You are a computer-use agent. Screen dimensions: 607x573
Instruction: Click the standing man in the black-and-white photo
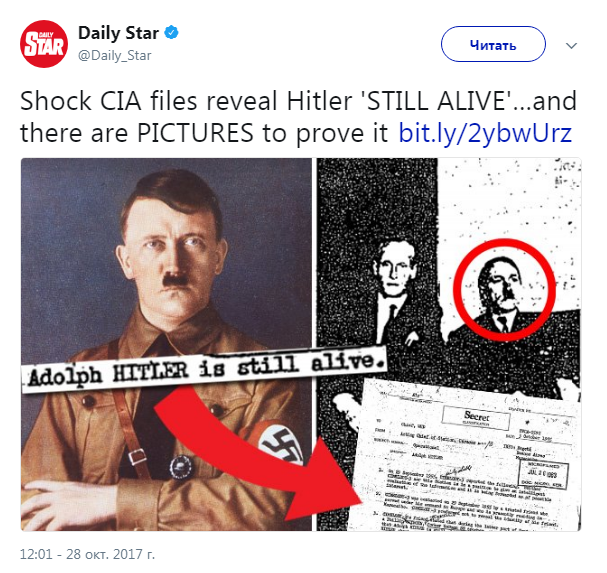pos(395,293)
